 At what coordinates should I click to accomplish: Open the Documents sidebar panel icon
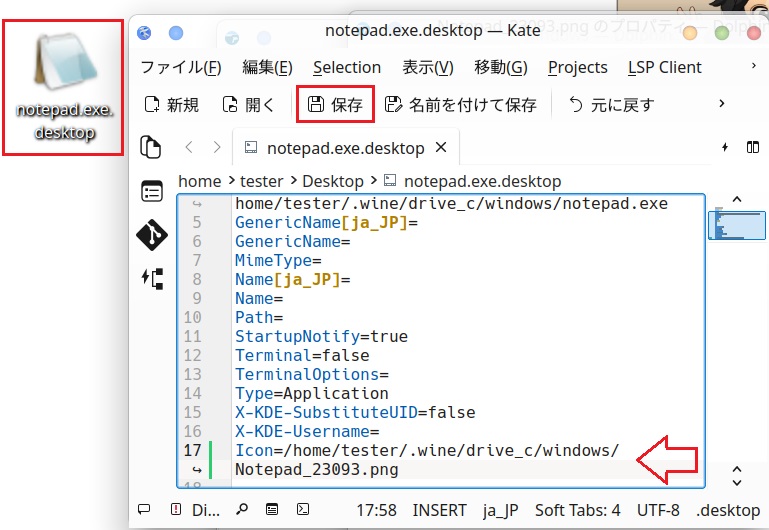(x=151, y=147)
